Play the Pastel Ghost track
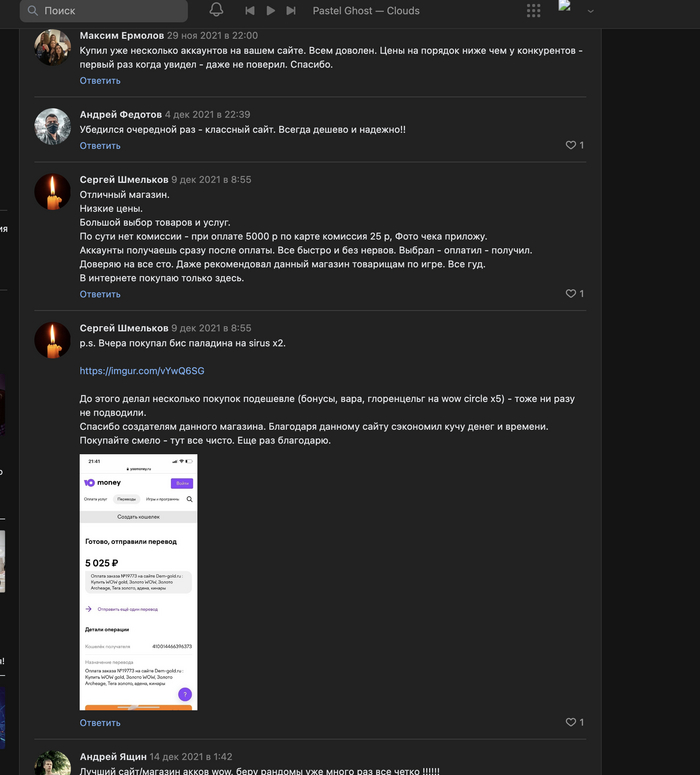 (270, 10)
